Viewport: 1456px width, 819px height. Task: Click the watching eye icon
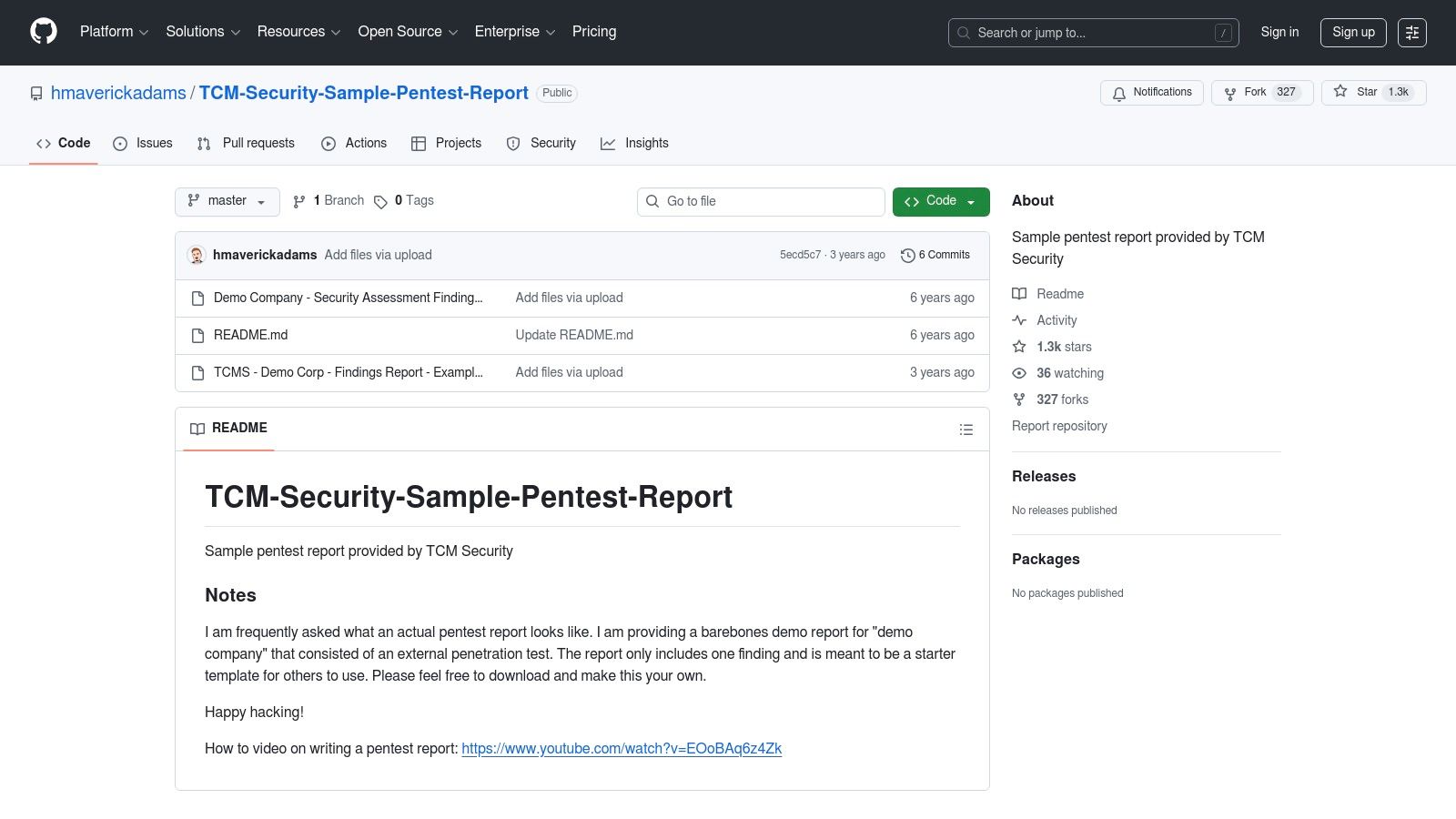[1018, 373]
